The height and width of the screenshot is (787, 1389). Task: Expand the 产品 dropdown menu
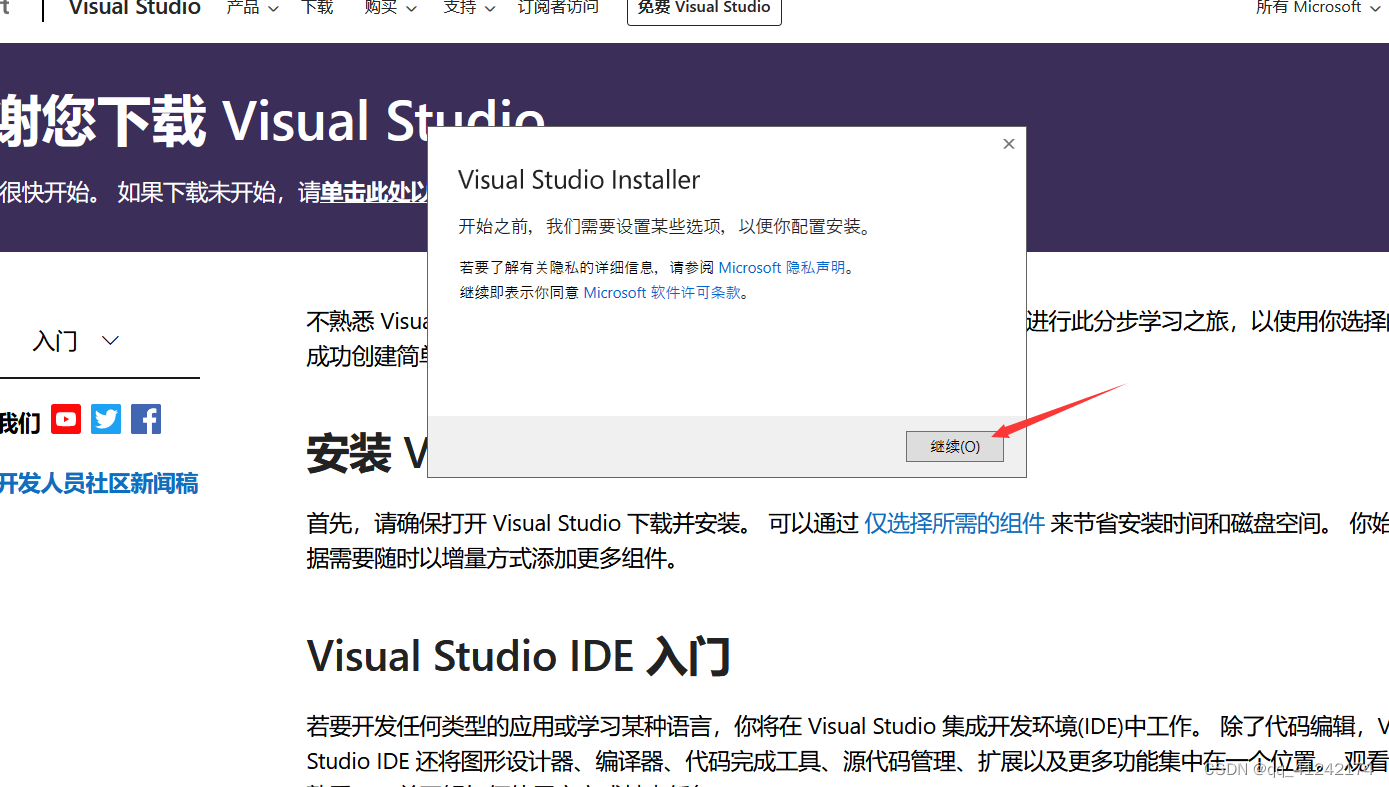[252, 8]
